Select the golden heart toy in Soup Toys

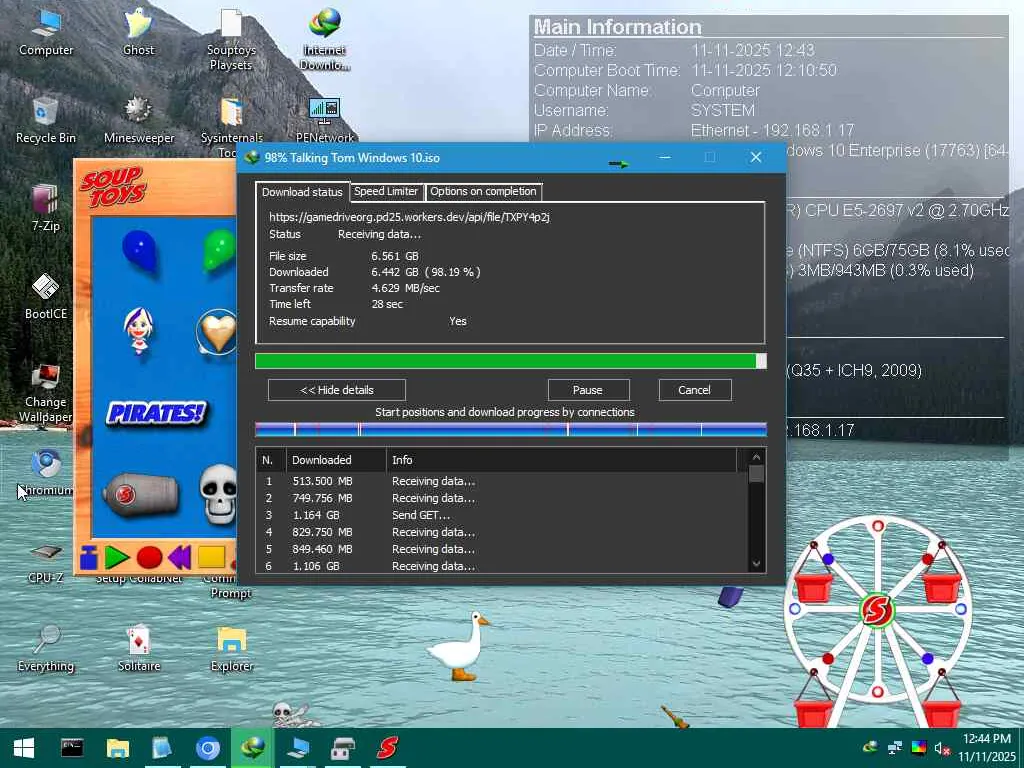click(217, 332)
